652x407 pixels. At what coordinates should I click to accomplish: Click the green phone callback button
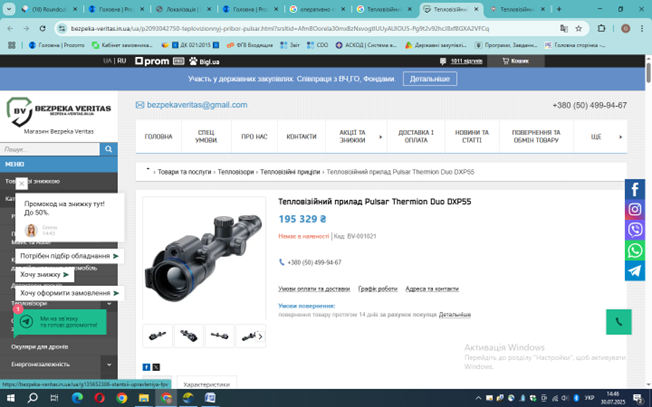619,322
